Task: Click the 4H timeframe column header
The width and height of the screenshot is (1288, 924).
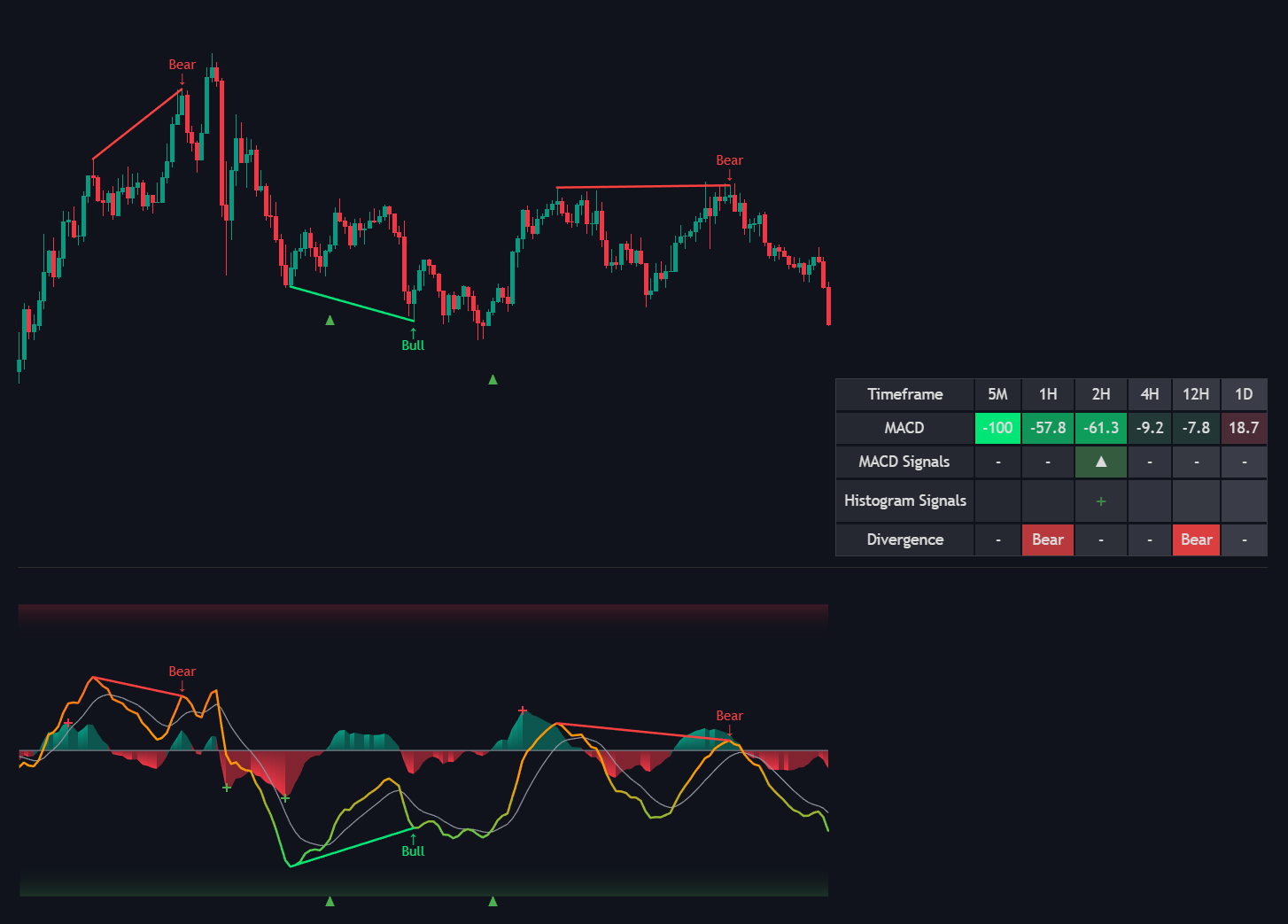Action: (x=1149, y=394)
